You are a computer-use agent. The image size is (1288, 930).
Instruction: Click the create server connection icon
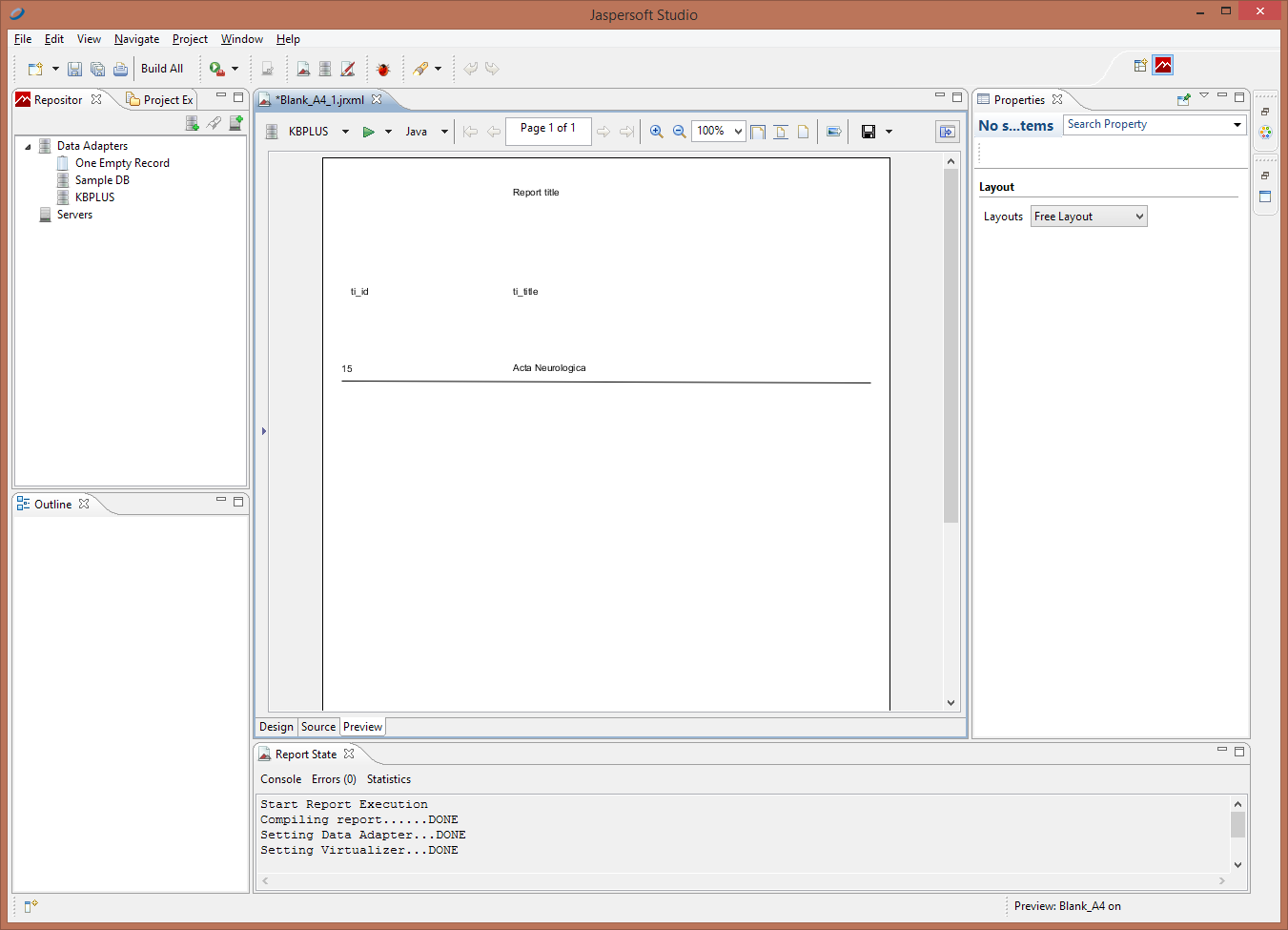pyautogui.click(x=235, y=123)
